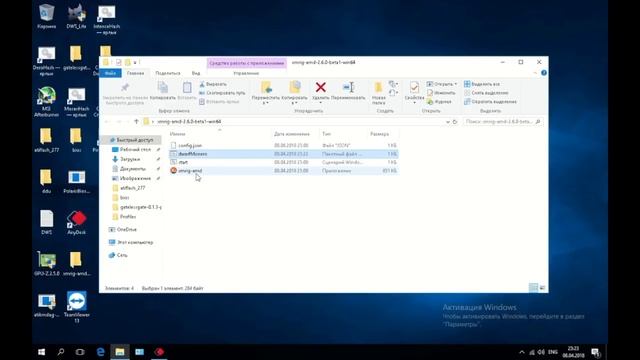Select Downloads (Загрузки) in sidebar
640x360 pixels.
point(131,159)
